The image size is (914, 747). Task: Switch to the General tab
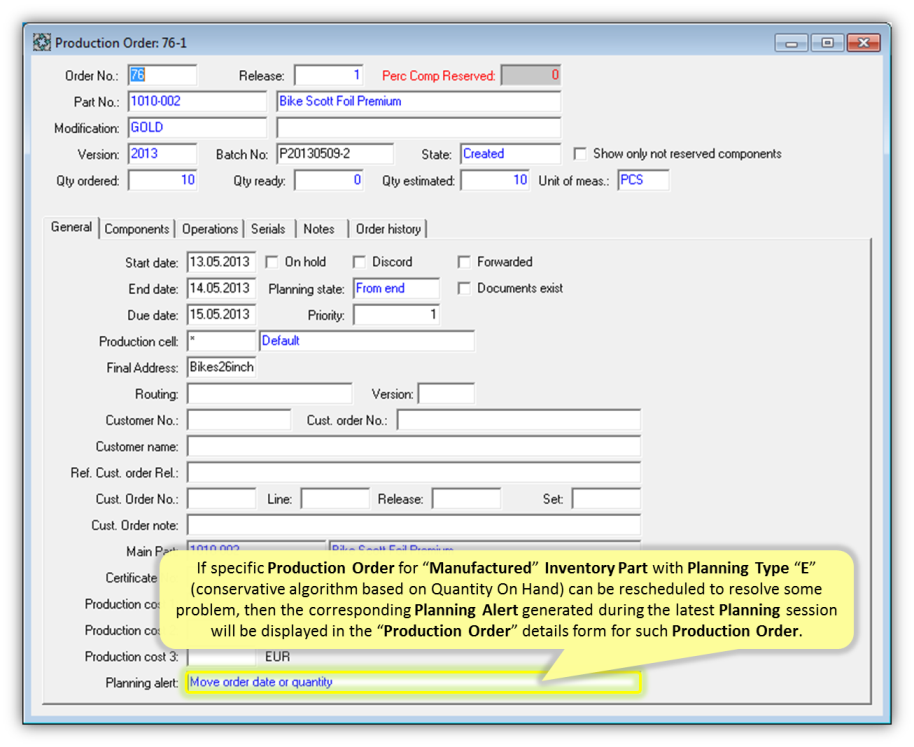(x=71, y=227)
